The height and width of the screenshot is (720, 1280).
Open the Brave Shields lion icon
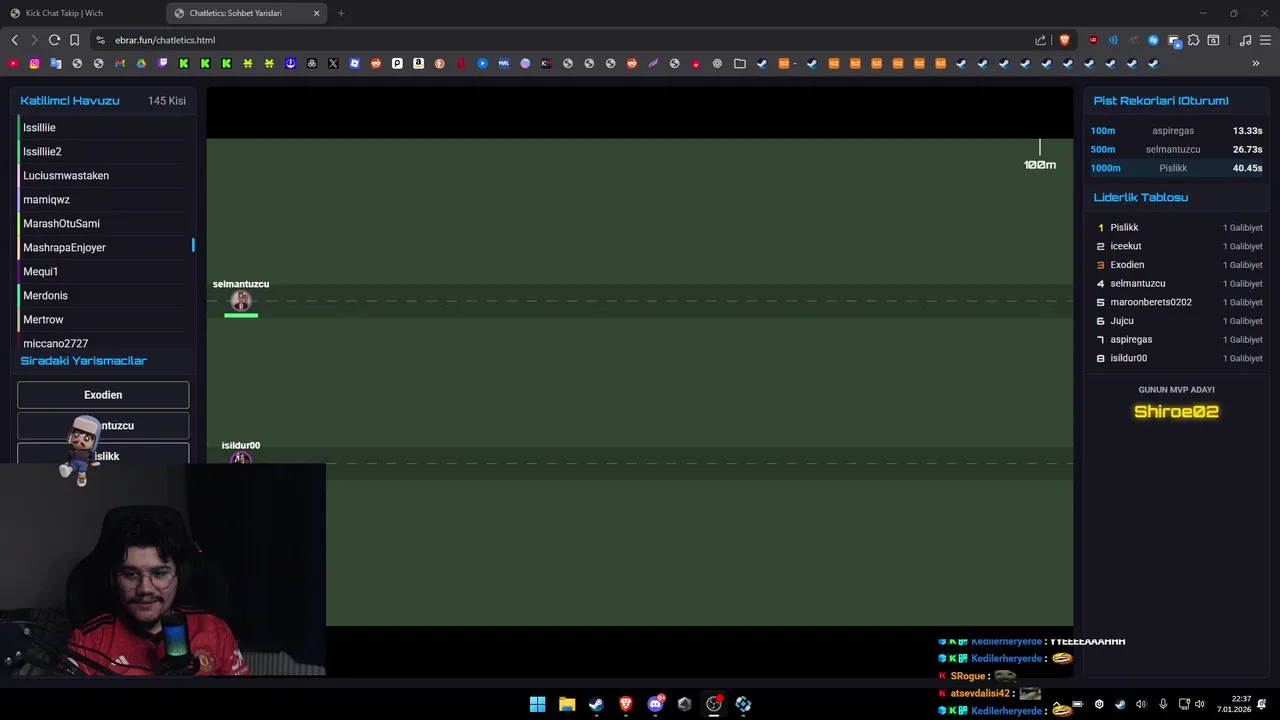click(1064, 40)
